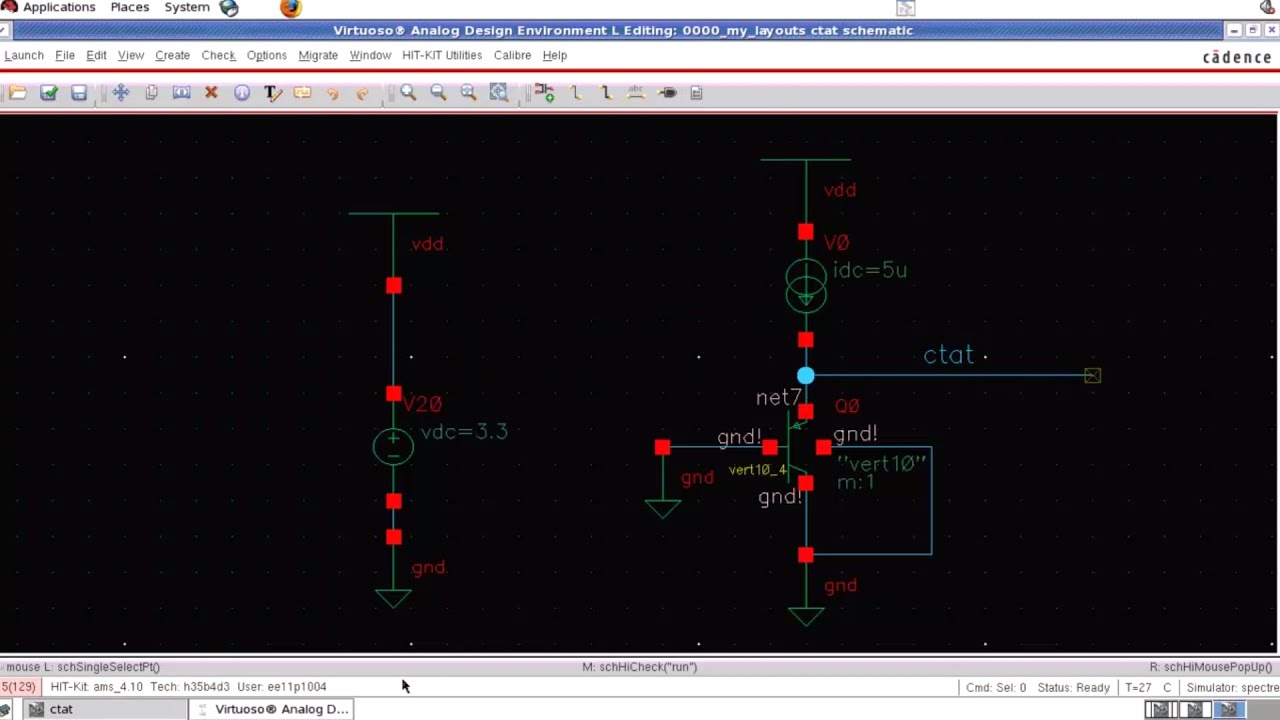The height and width of the screenshot is (720, 1280).
Task: Click the 'ctat' wire label text
Action: click(x=948, y=355)
